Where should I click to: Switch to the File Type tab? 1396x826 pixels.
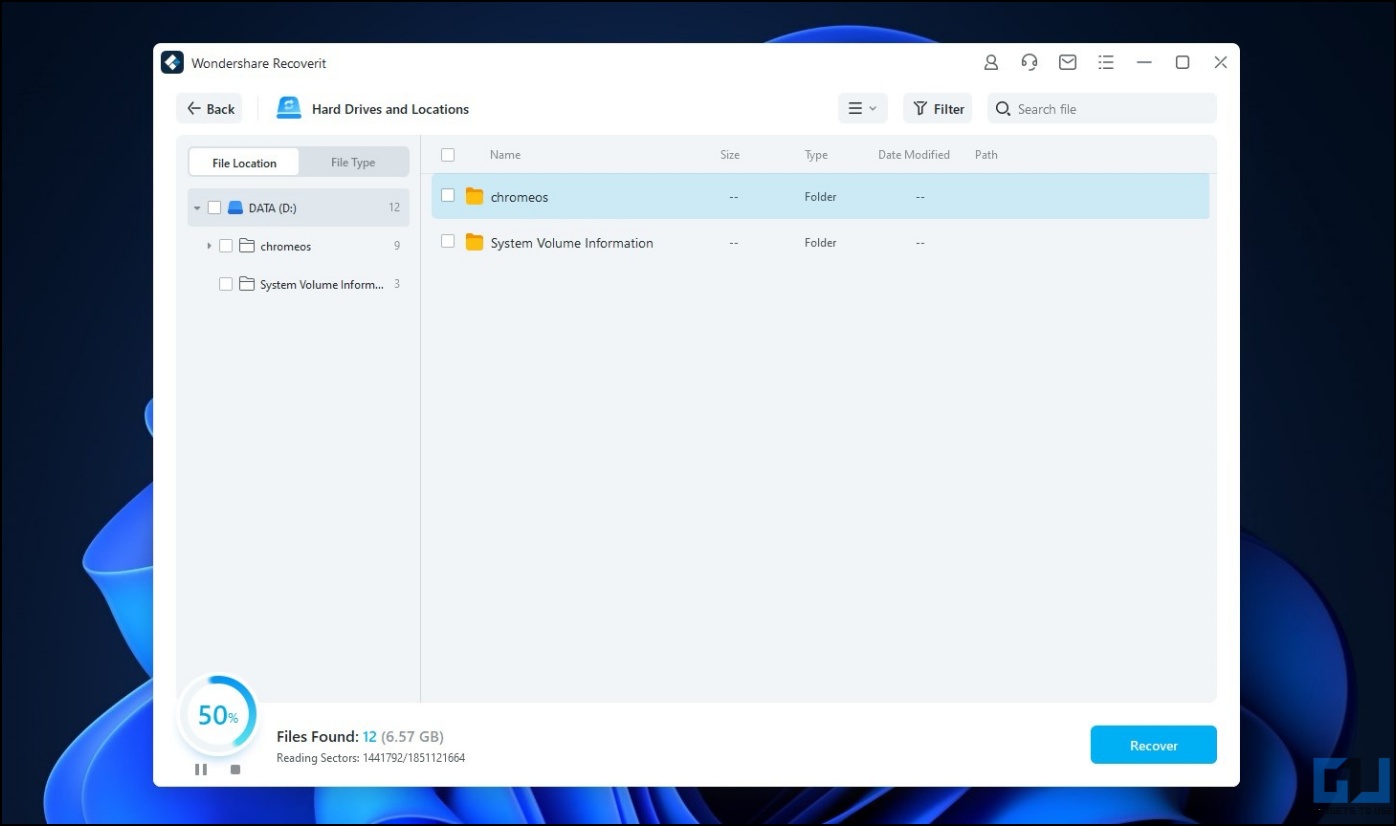[x=353, y=163]
